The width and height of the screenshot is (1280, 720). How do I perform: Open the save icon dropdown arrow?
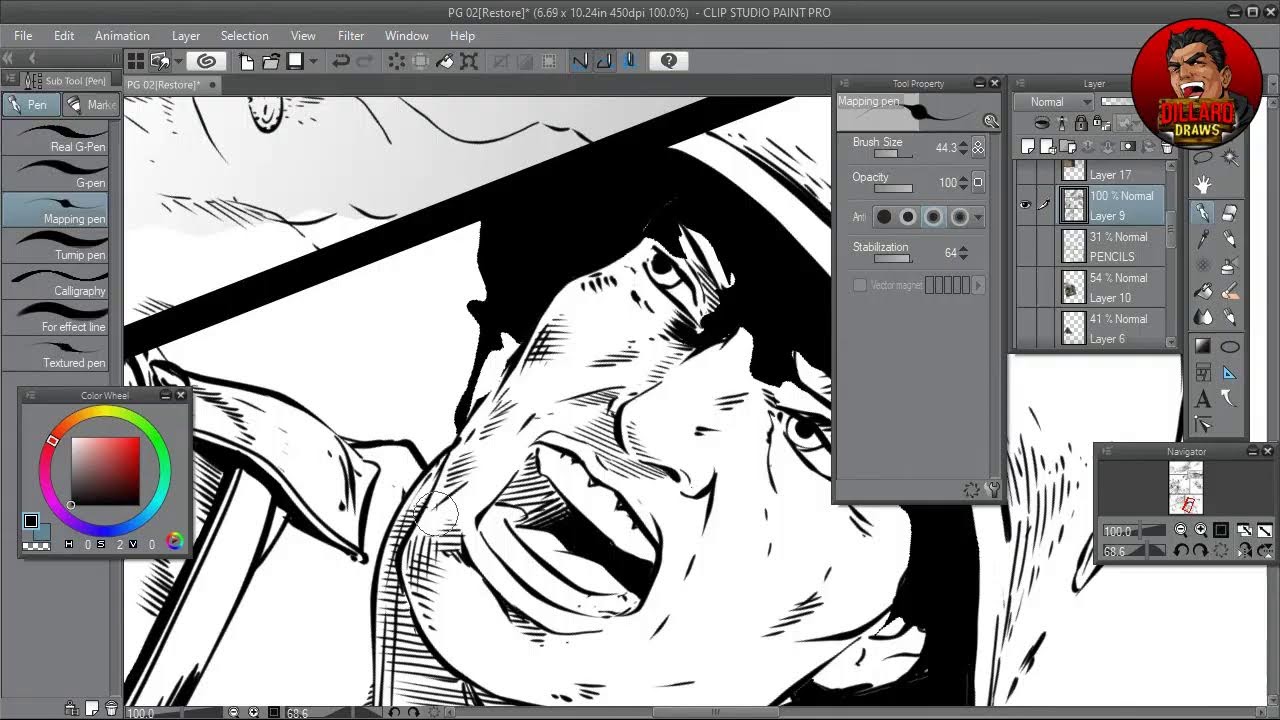click(313, 61)
